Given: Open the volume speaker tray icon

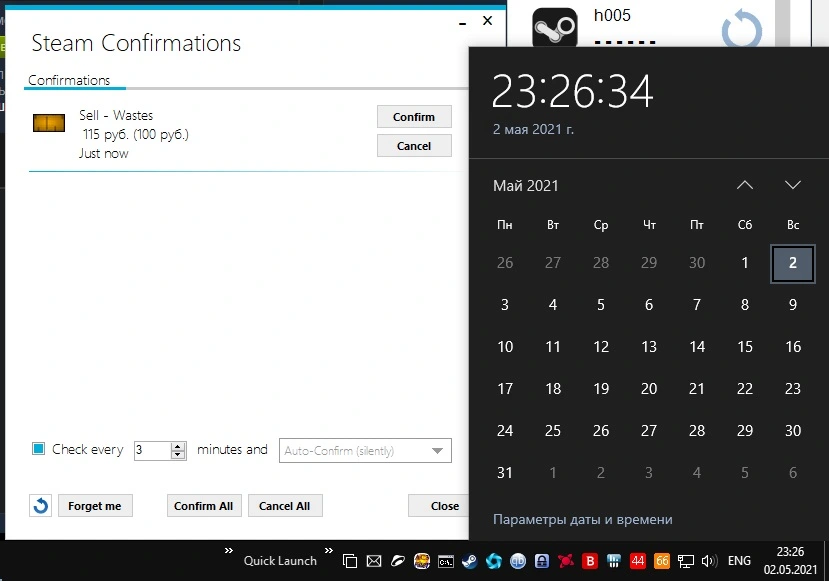Looking at the screenshot, I should (x=709, y=561).
